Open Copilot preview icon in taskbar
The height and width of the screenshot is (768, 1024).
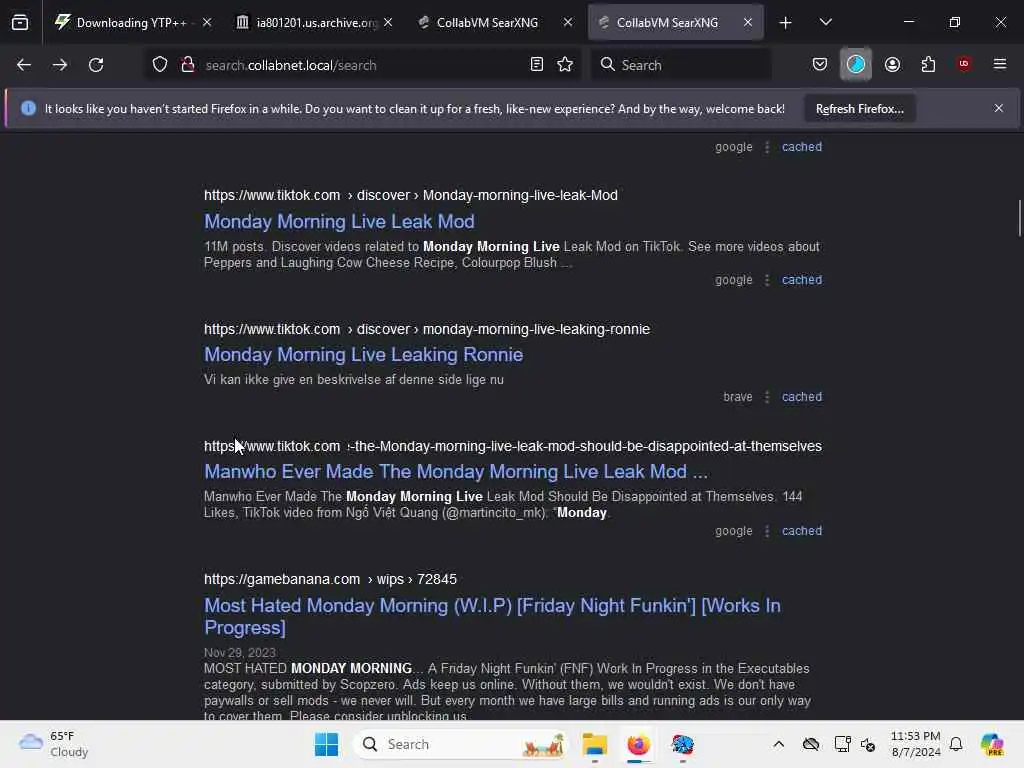(x=991, y=744)
